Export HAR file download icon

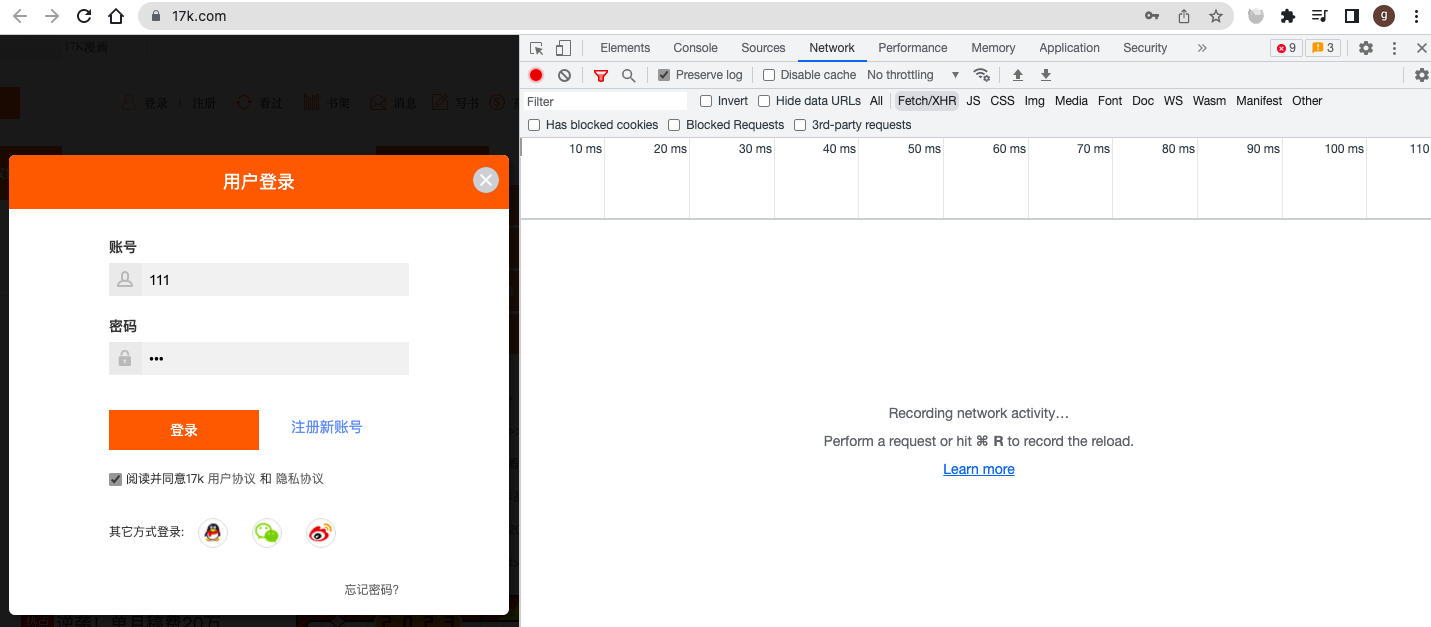pos(1046,75)
